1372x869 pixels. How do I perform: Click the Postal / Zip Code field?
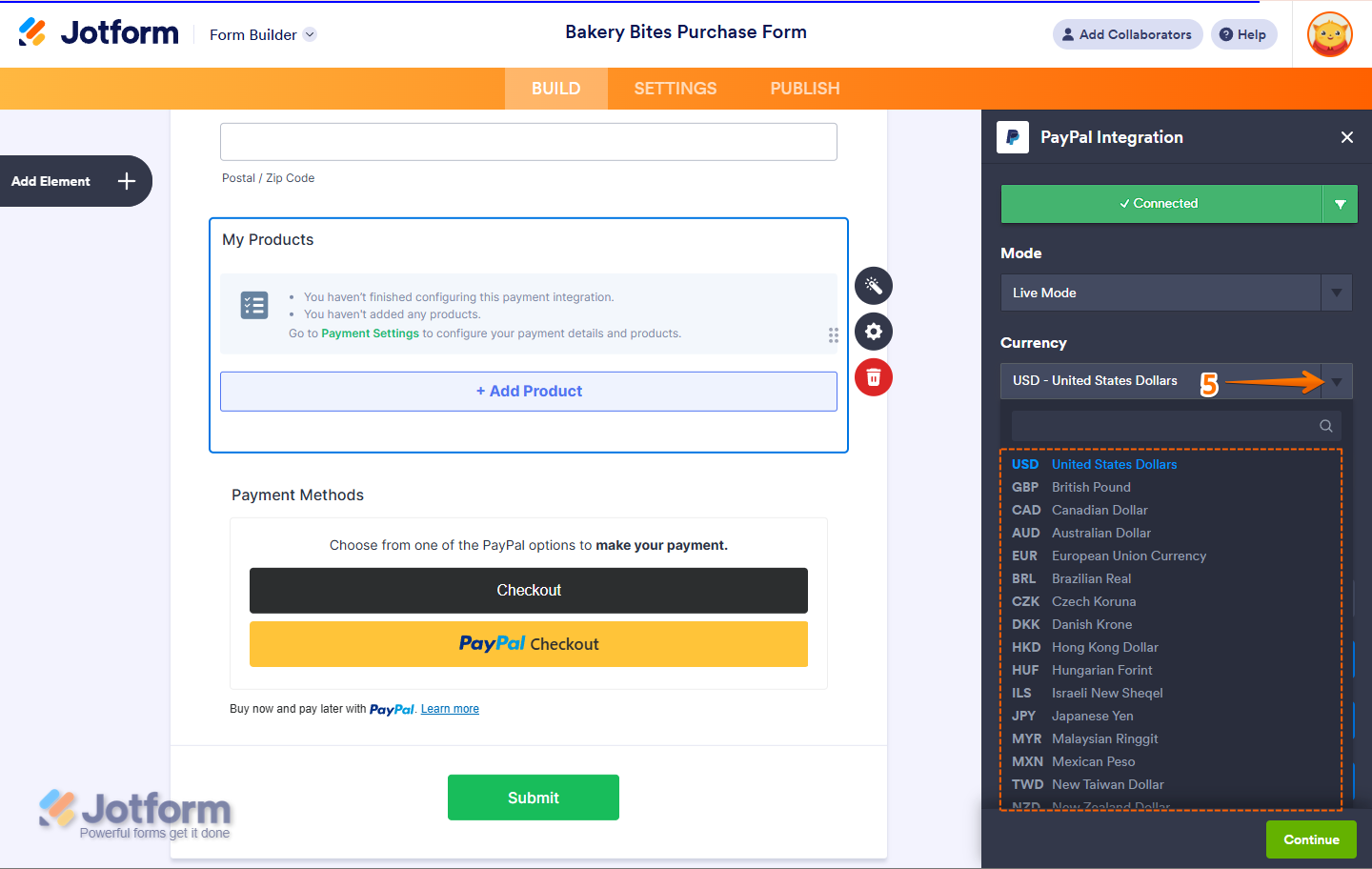(x=529, y=142)
